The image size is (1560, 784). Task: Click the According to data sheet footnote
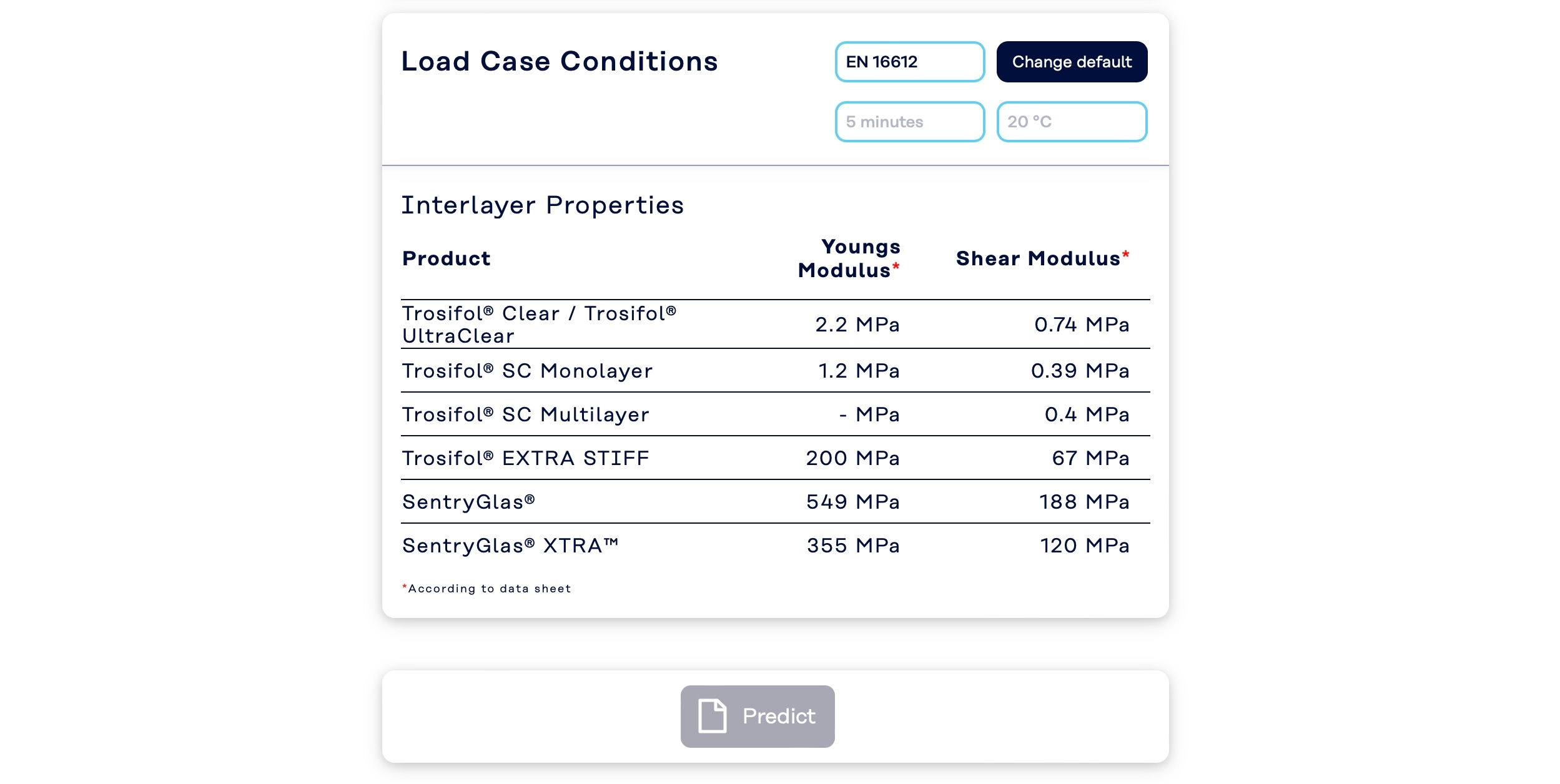coord(489,589)
